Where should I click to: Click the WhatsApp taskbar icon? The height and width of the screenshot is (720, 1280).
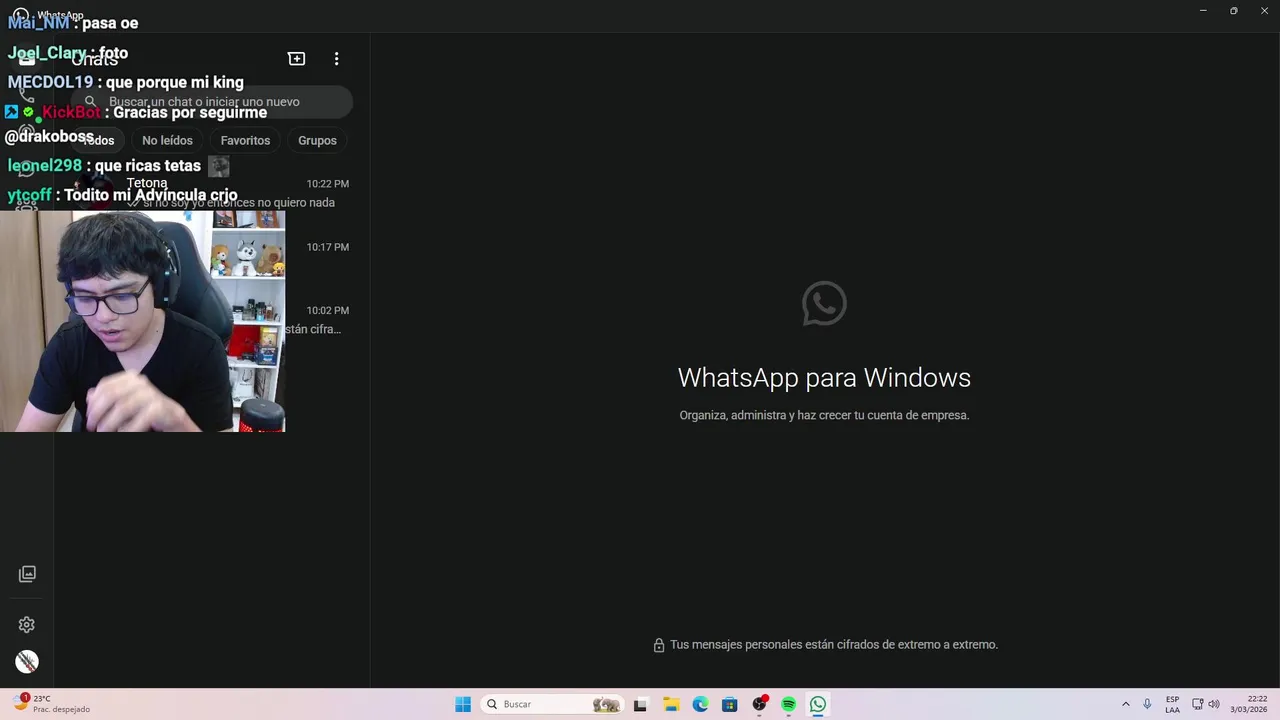(x=818, y=704)
